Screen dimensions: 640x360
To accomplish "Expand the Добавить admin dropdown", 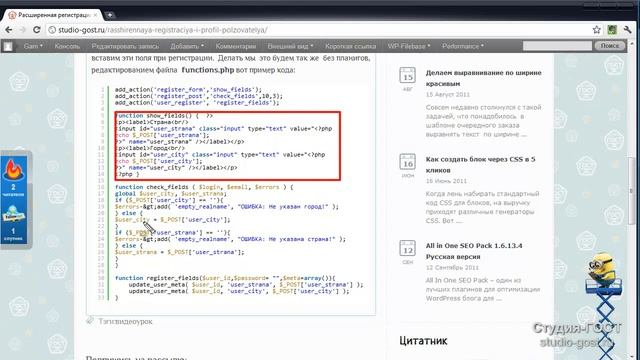I will tap(187, 46).
